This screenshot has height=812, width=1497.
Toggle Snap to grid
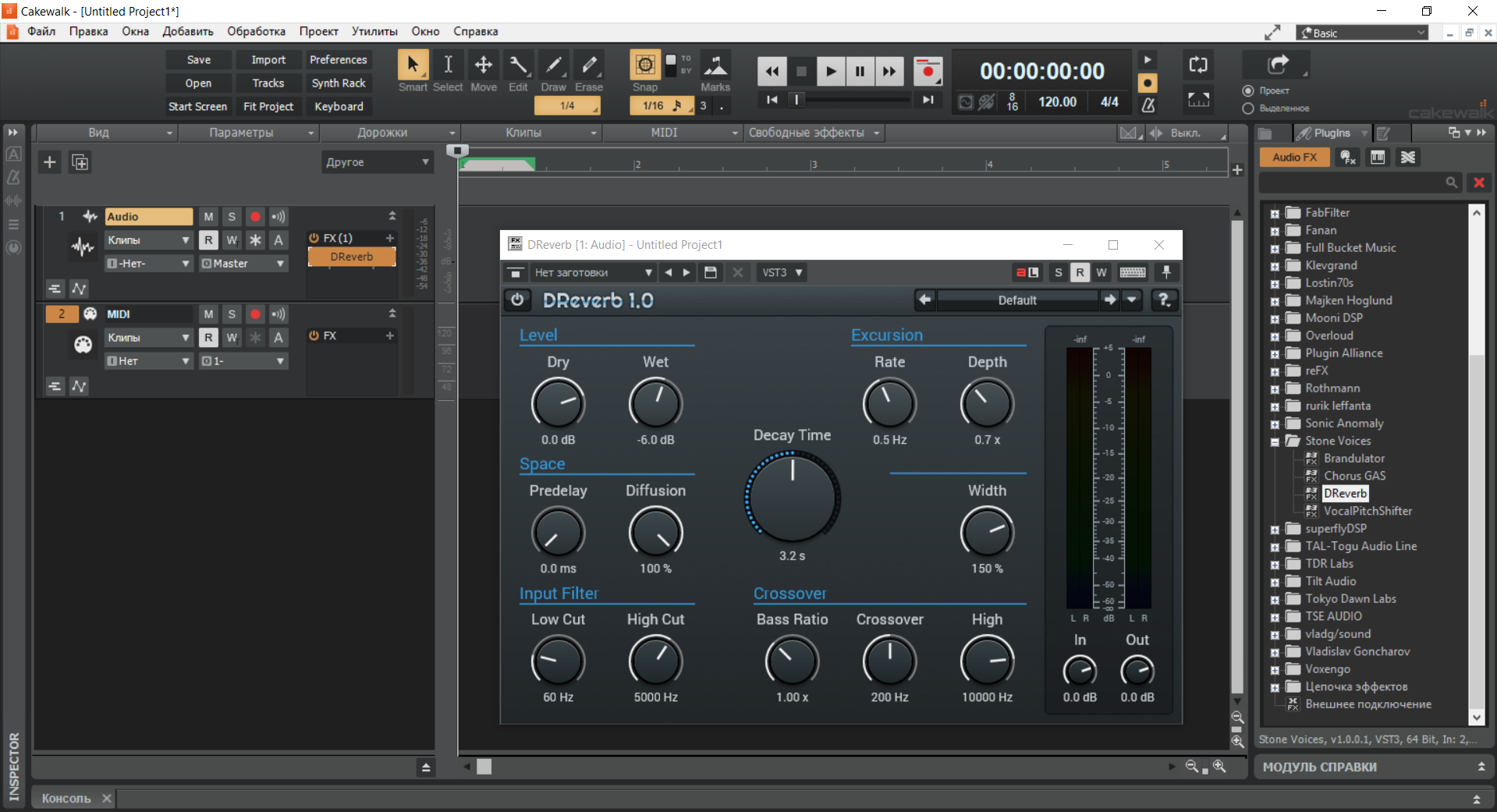pos(645,65)
